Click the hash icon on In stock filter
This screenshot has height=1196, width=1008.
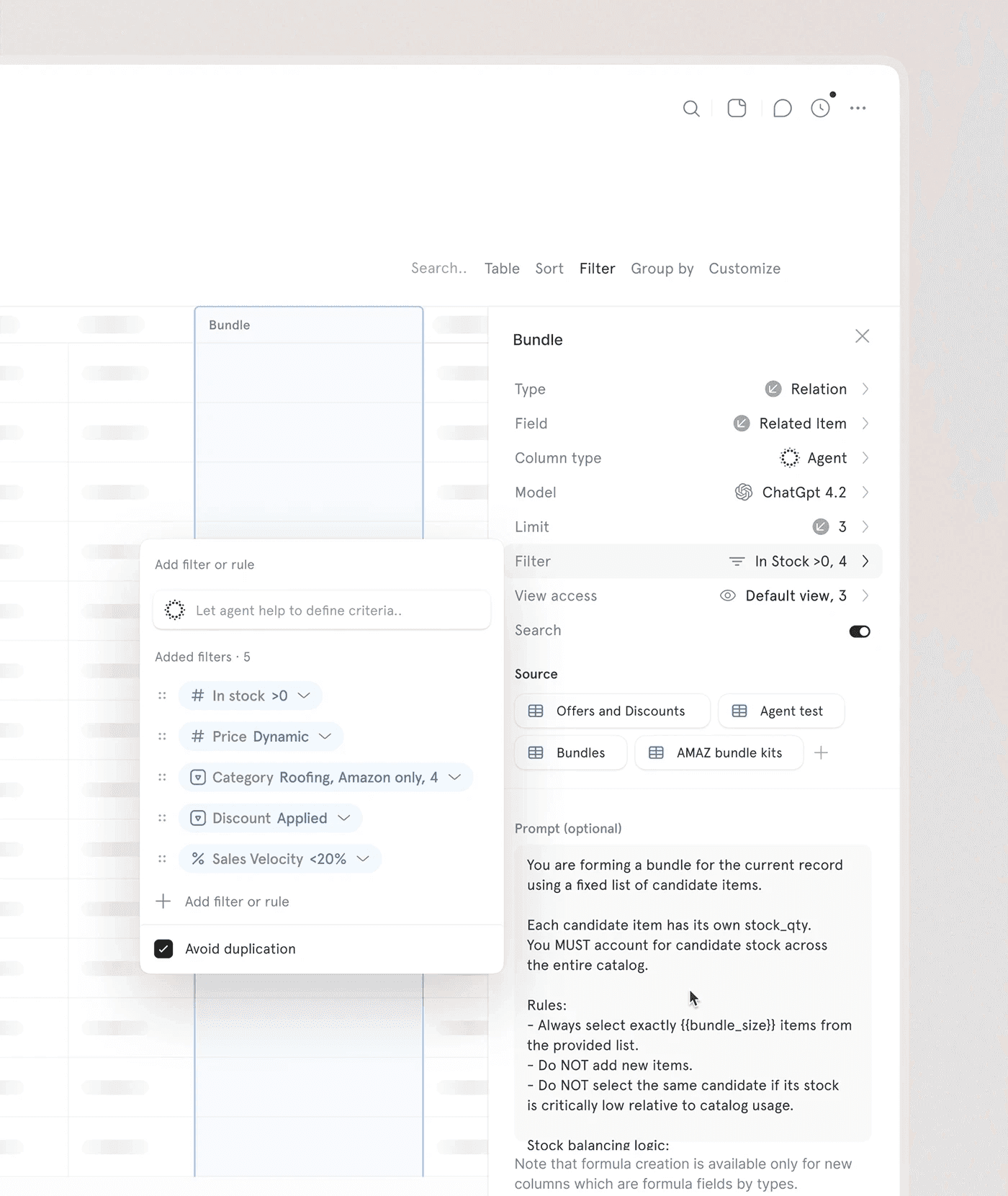(x=197, y=696)
